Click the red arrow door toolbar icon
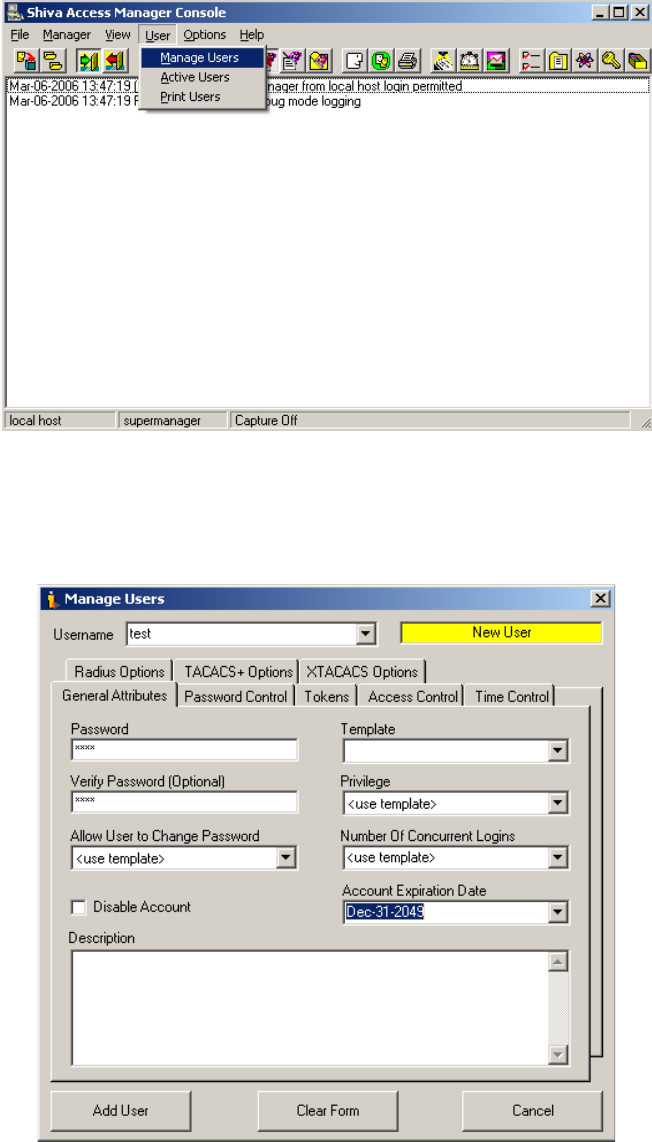The width and height of the screenshot is (652, 1142). 114,60
